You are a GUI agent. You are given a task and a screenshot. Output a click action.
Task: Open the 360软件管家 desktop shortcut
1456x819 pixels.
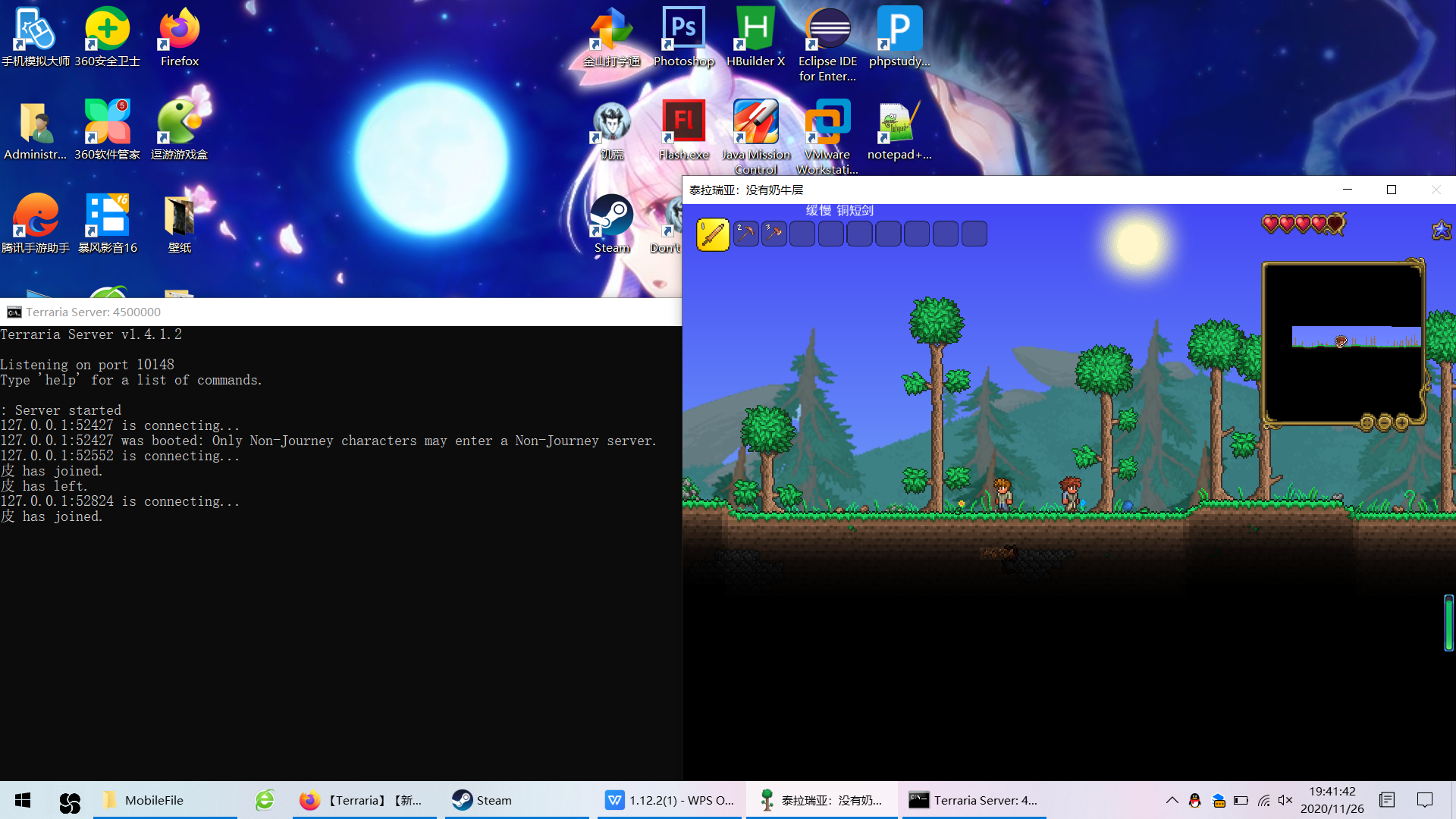(x=107, y=130)
